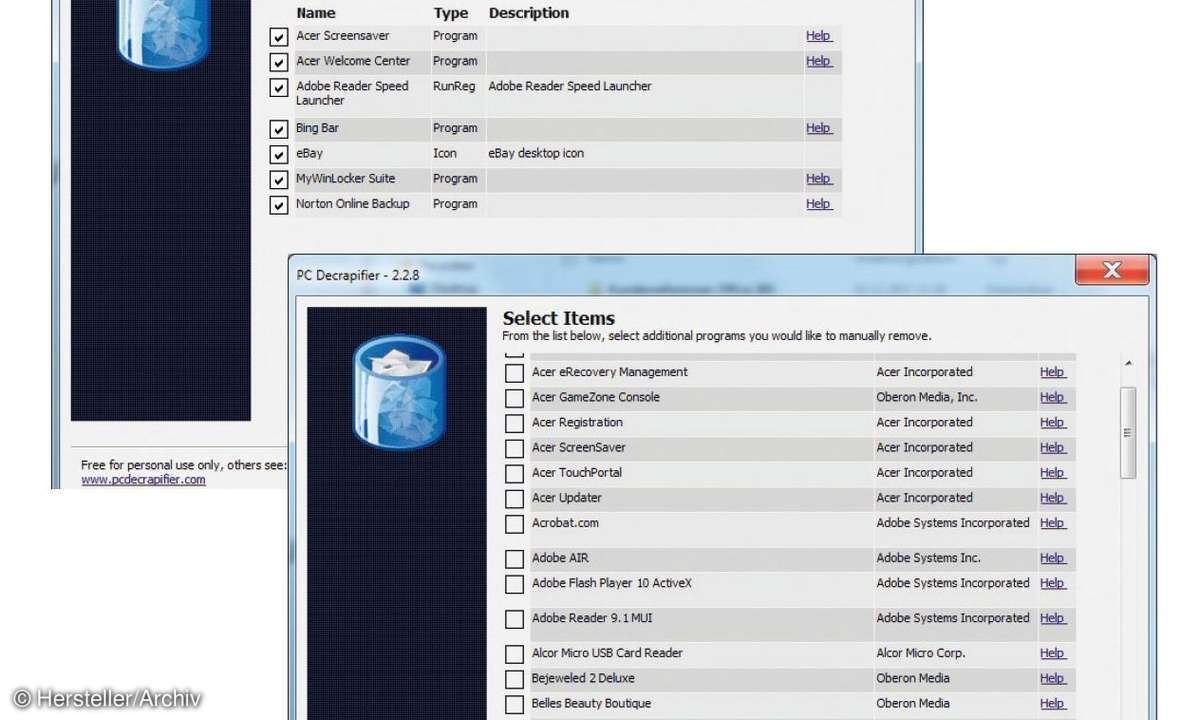Select 'Oberon Media, Inc.' publisher text
The height and width of the screenshot is (720, 1200).
click(x=927, y=397)
